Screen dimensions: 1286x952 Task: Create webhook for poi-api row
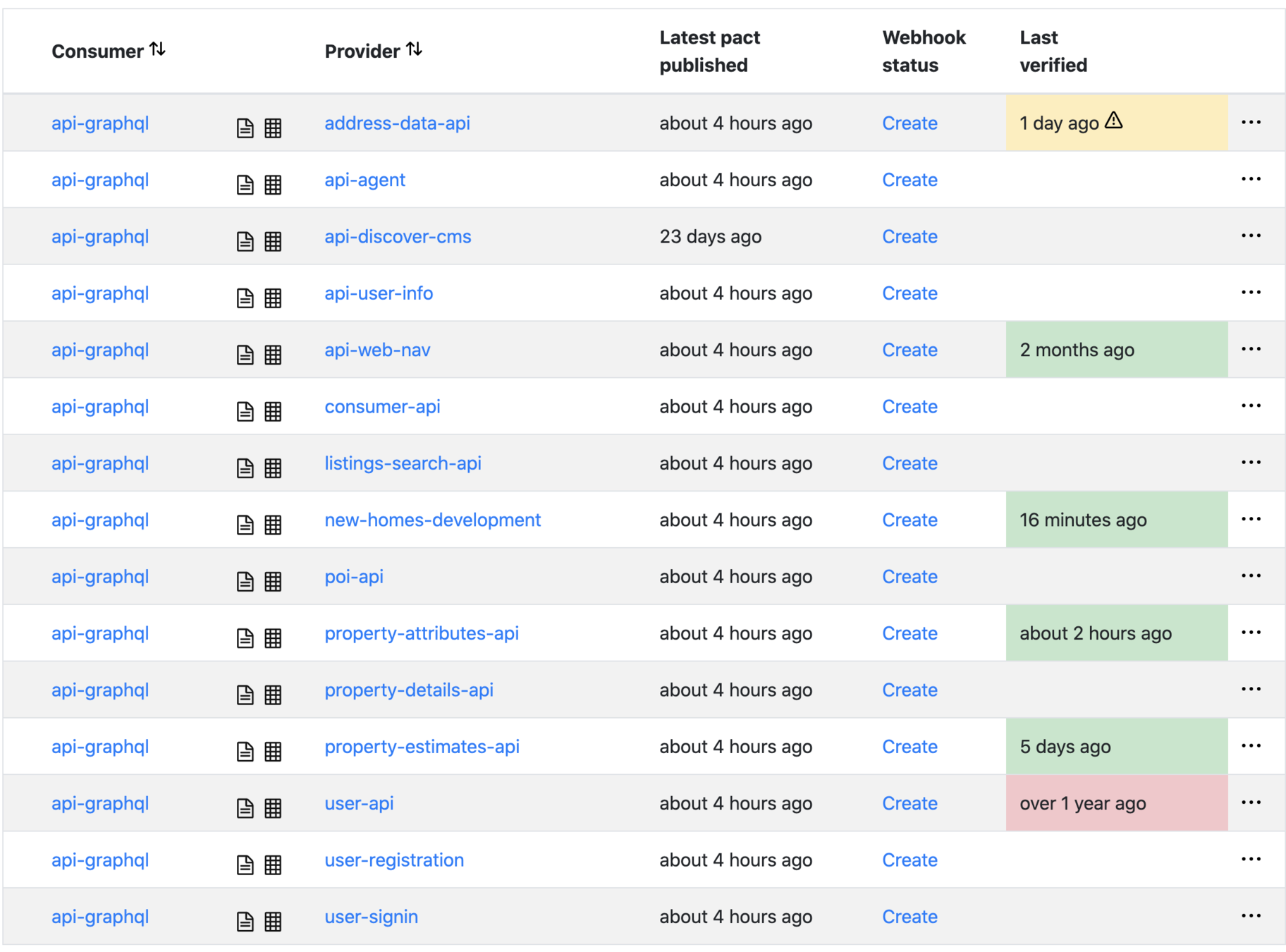pos(910,577)
